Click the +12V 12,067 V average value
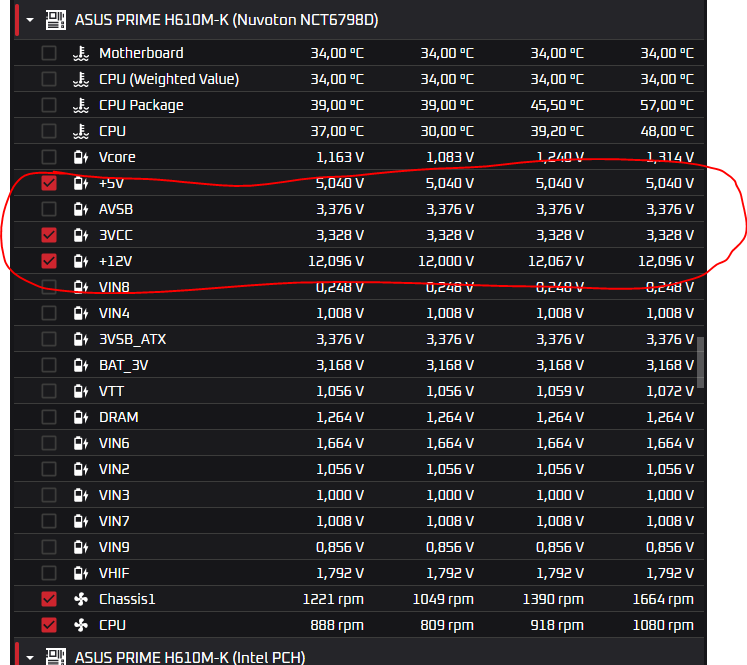This screenshot has width=747, height=665. pos(556,261)
